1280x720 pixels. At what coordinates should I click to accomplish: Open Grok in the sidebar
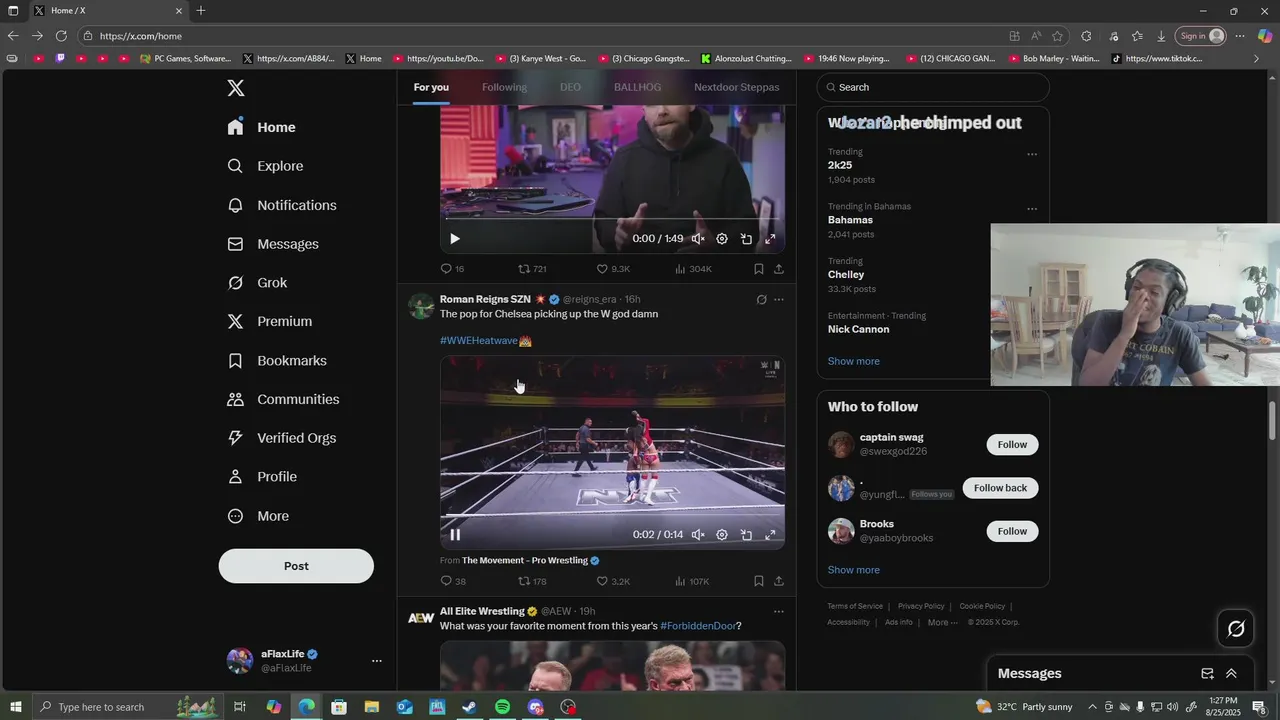pyautogui.click(x=257, y=283)
